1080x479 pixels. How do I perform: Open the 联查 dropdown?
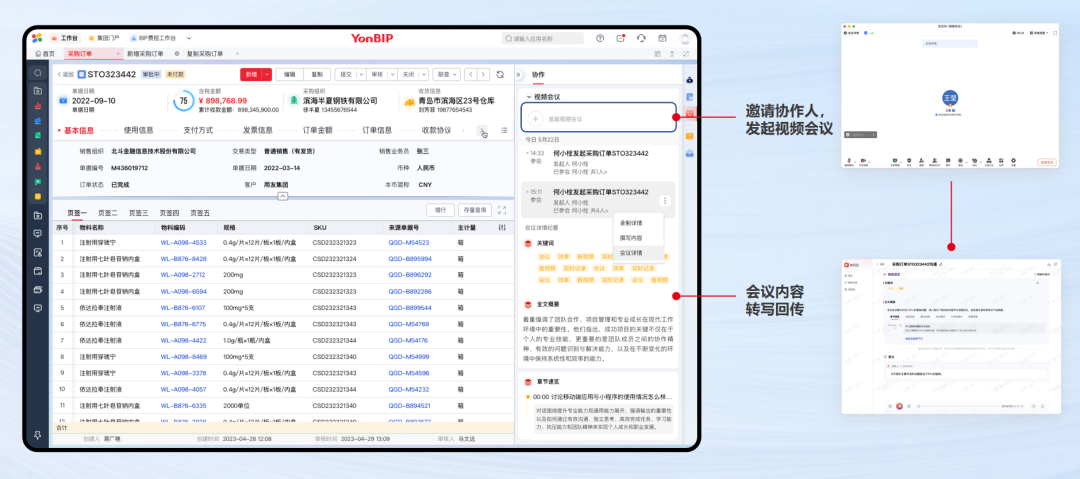point(446,74)
